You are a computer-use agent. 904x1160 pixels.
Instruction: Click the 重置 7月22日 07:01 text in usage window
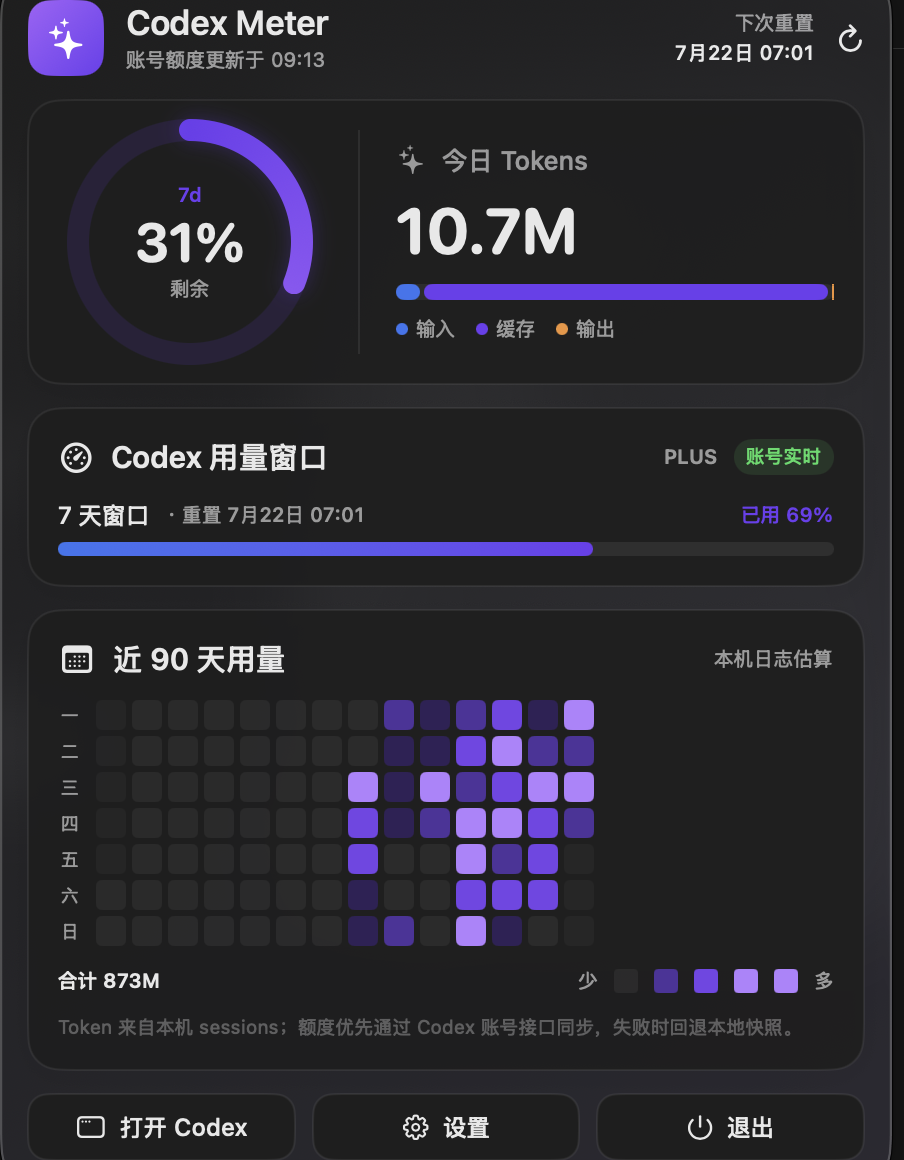click(x=273, y=515)
